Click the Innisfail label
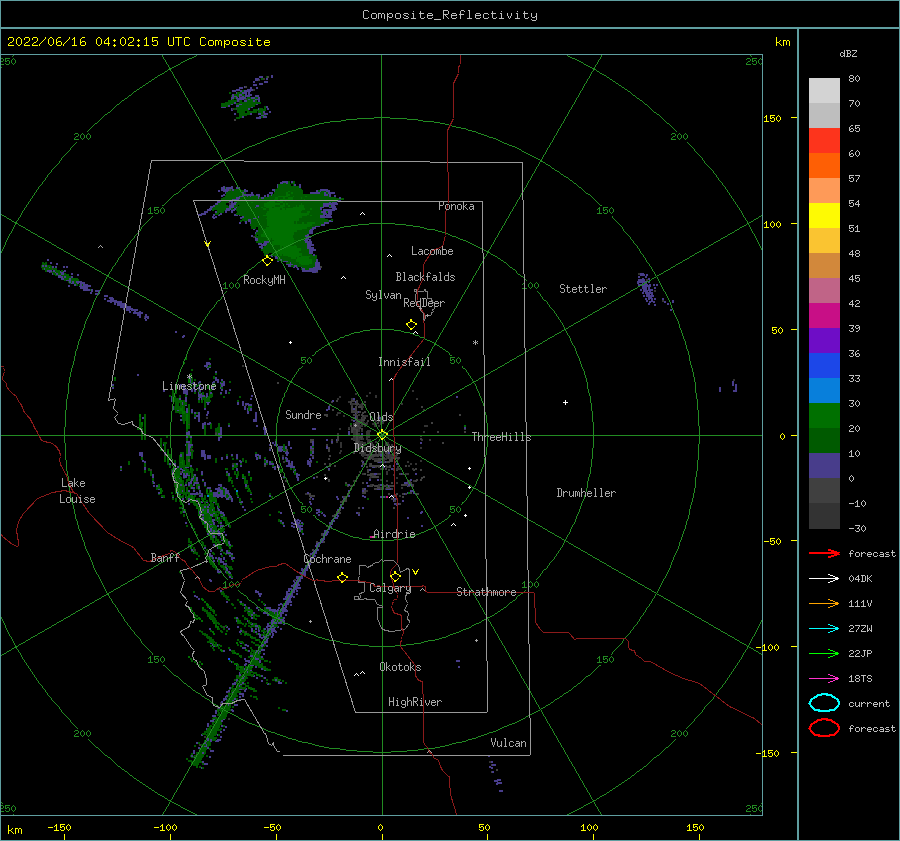Screen dimensions: 900x841 pos(404,362)
